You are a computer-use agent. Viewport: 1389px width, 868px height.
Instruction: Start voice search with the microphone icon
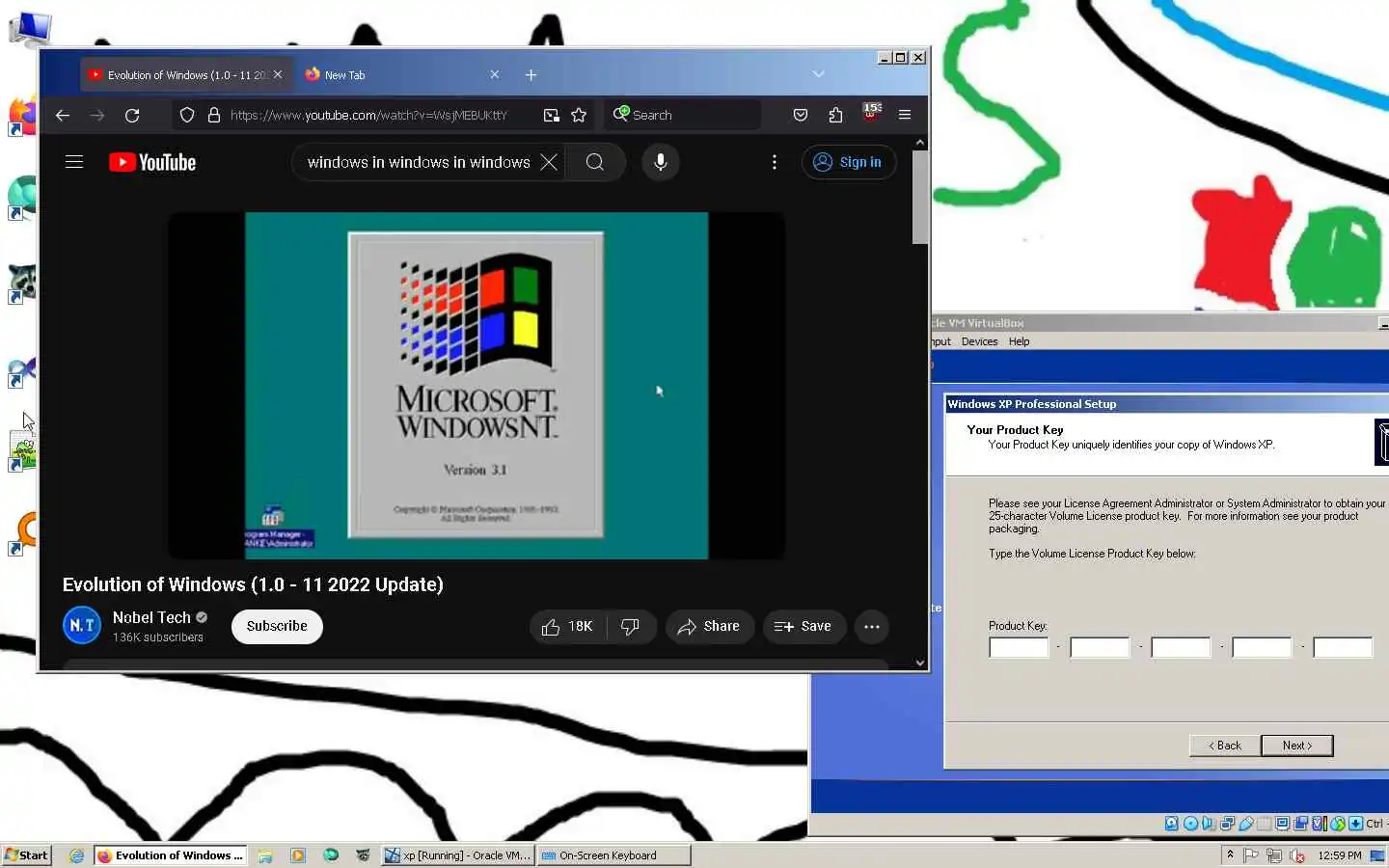pyautogui.click(x=661, y=162)
